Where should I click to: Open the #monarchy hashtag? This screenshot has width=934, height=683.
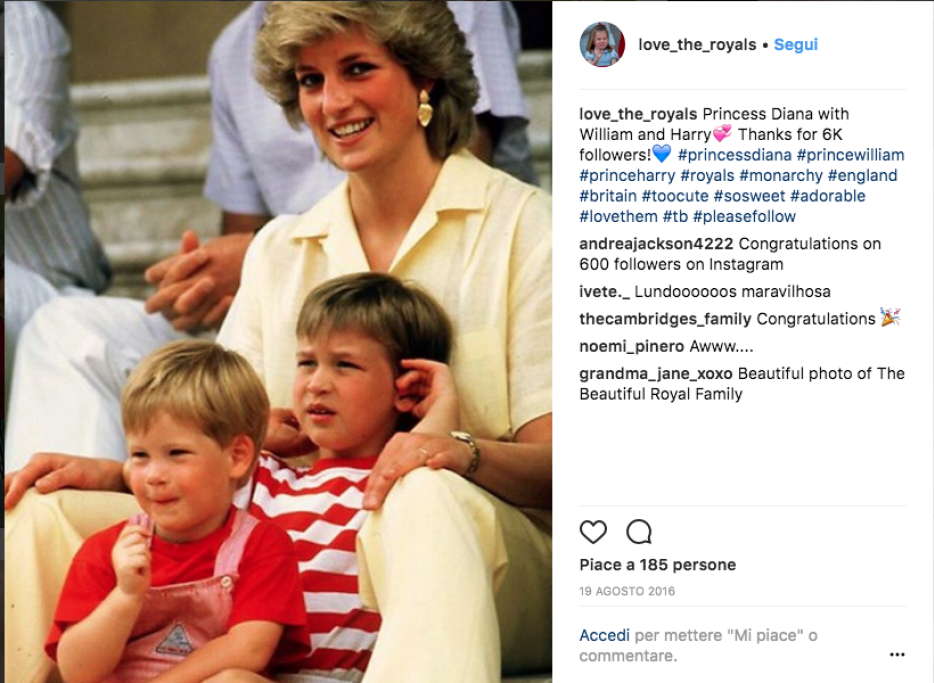[x=781, y=176]
